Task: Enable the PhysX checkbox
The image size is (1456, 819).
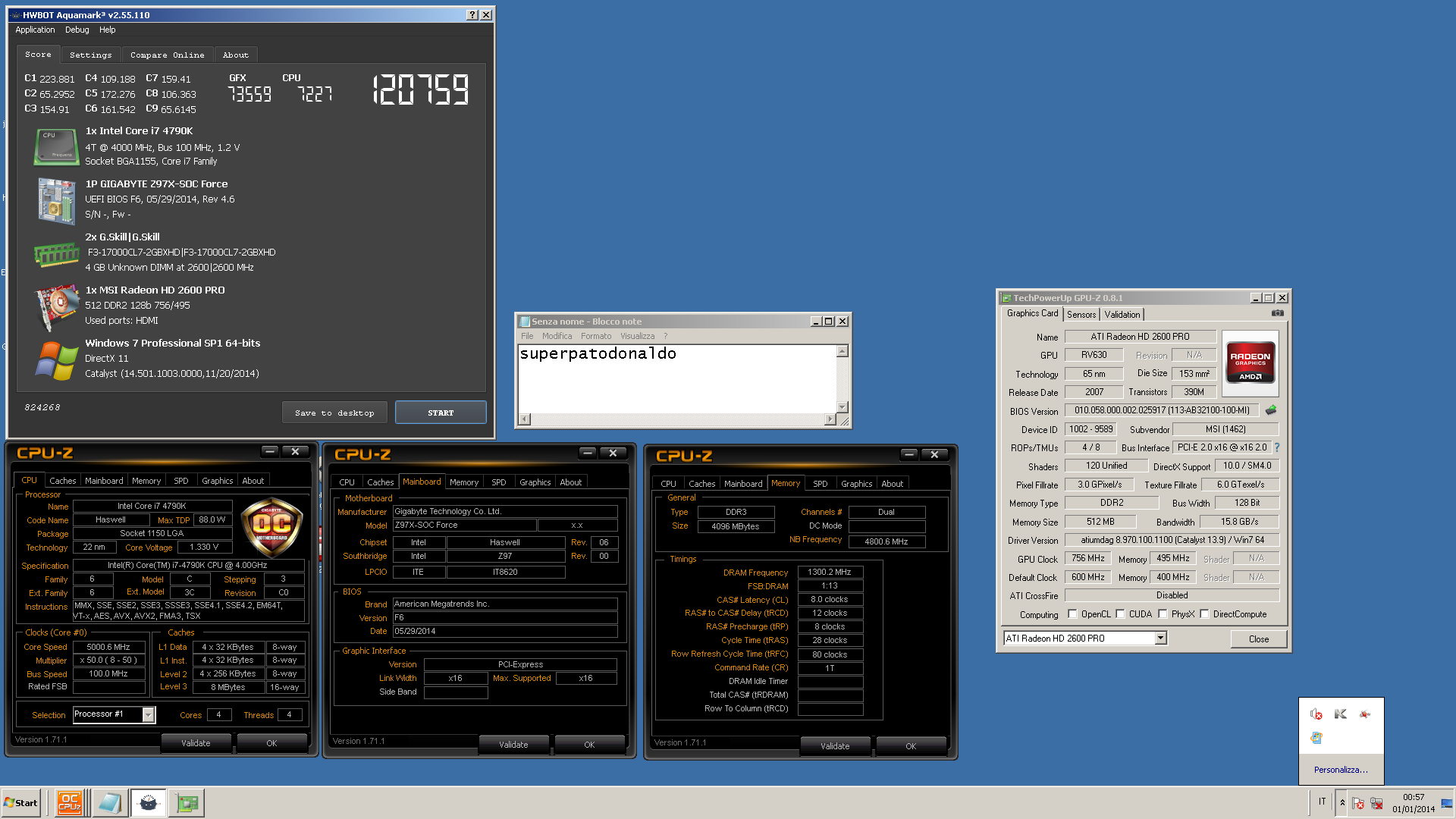Action: 1163,614
